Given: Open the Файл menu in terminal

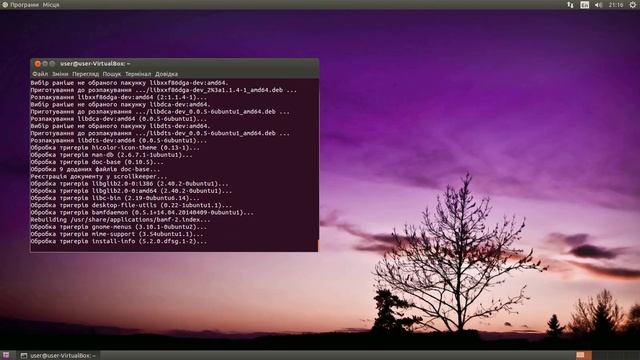Looking at the screenshot, I should click(40, 74).
